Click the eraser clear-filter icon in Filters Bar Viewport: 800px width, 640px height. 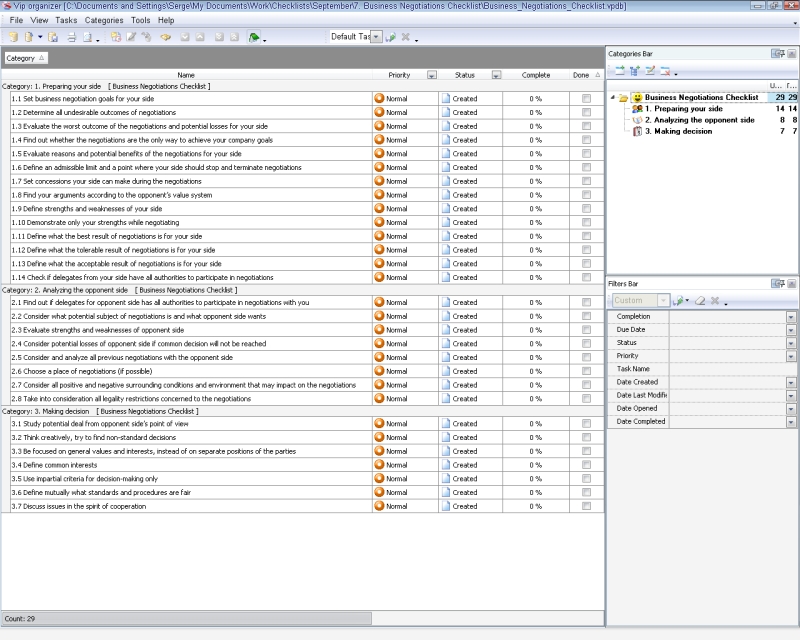click(x=700, y=300)
